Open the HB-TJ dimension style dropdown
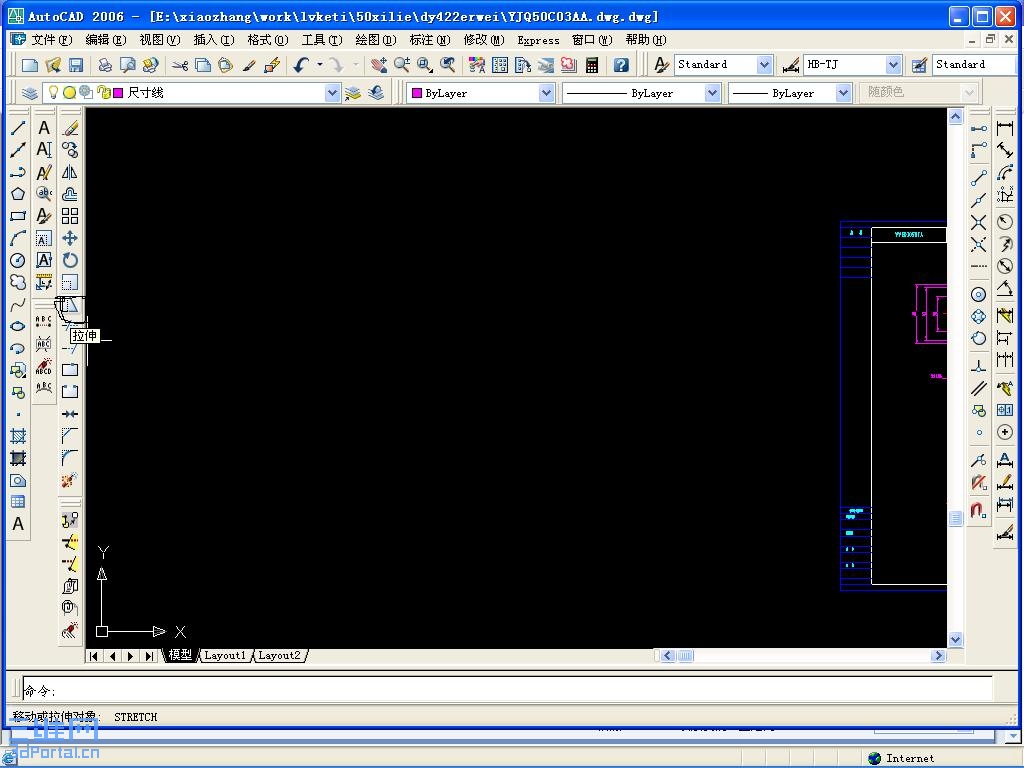 click(x=893, y=65)
